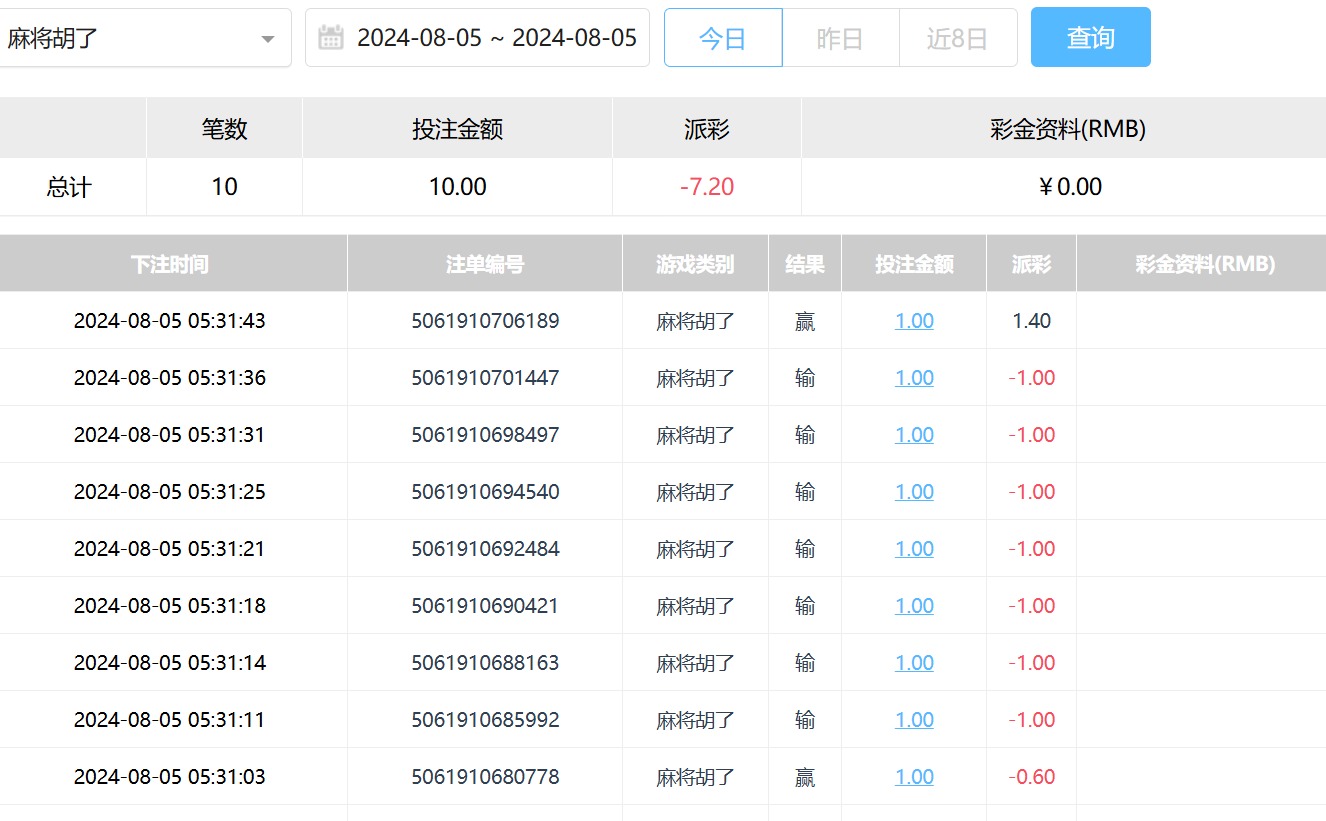Click 1.00 link in the 05:31:31 row

(x=913, y=435)
